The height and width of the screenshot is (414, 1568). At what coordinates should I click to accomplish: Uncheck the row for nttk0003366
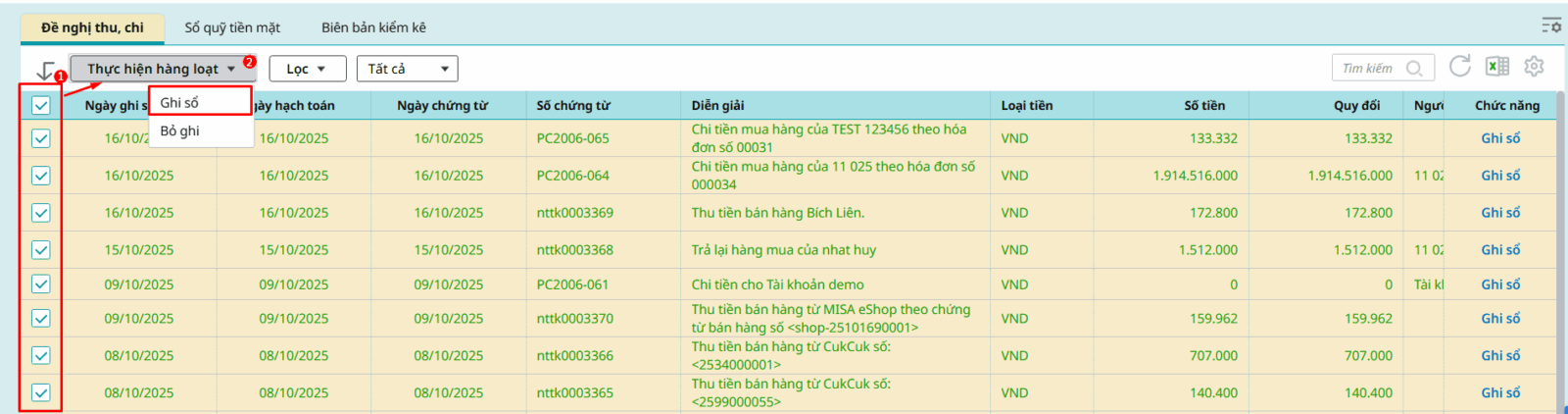click(x=41, y=356)
